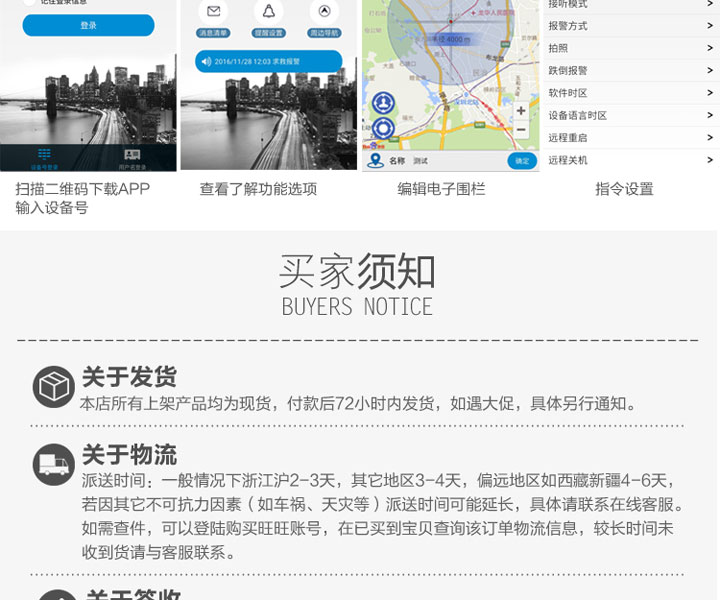Image resolution: width=720 pixels, height=600 pixels.
Task: Select the 远程重启 menu row
Action: (630, 138)
